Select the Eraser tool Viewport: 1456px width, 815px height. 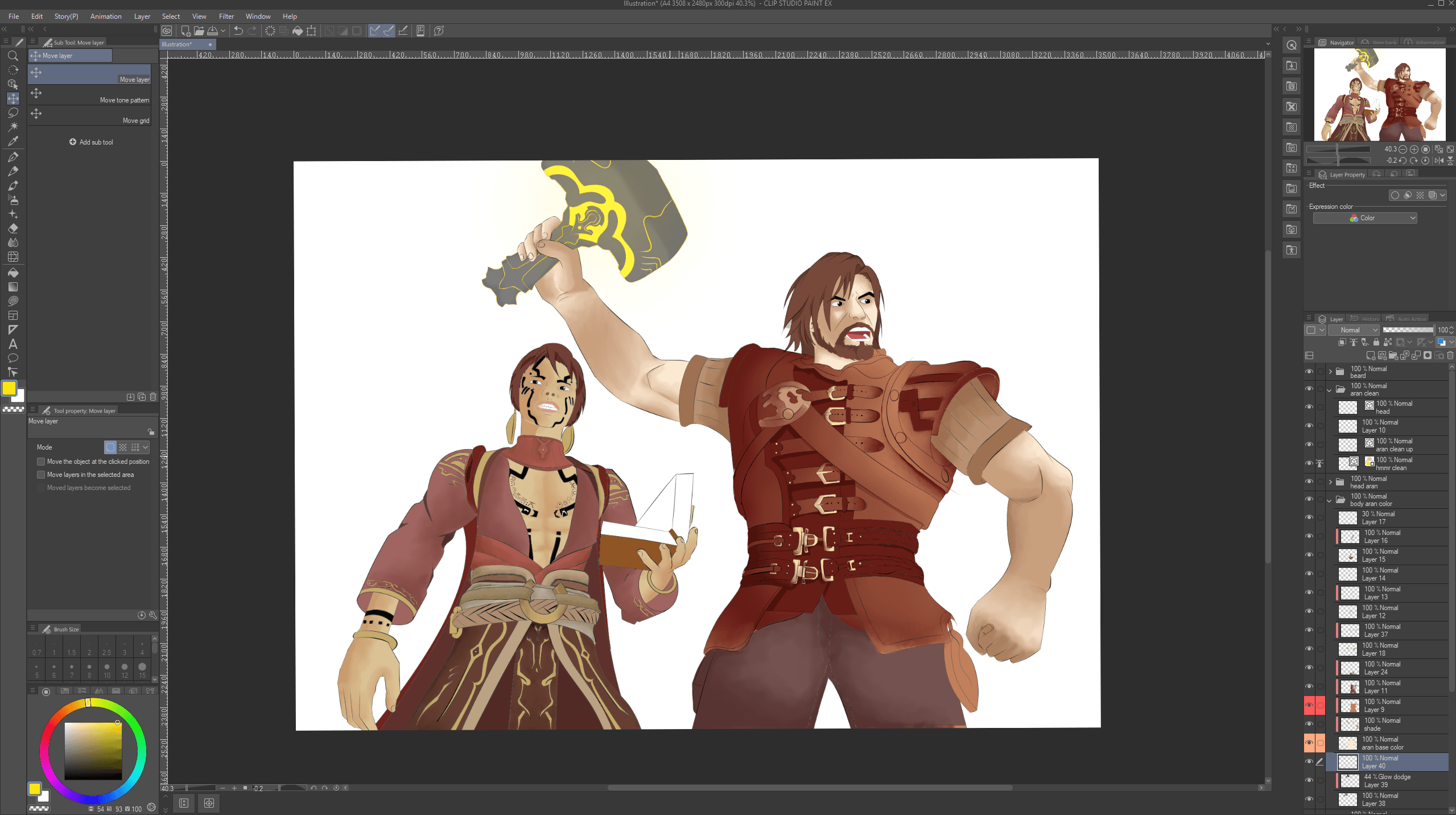(x=13, y=228)
